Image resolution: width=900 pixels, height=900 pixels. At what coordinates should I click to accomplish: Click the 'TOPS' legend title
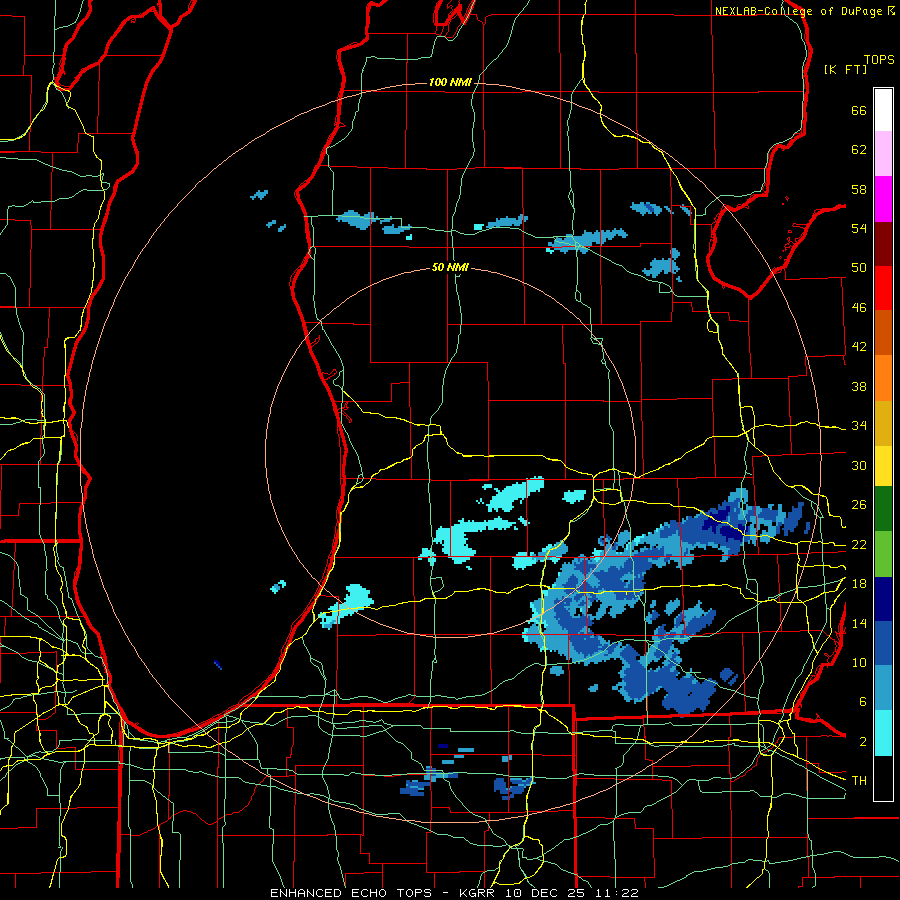point(879,60)
